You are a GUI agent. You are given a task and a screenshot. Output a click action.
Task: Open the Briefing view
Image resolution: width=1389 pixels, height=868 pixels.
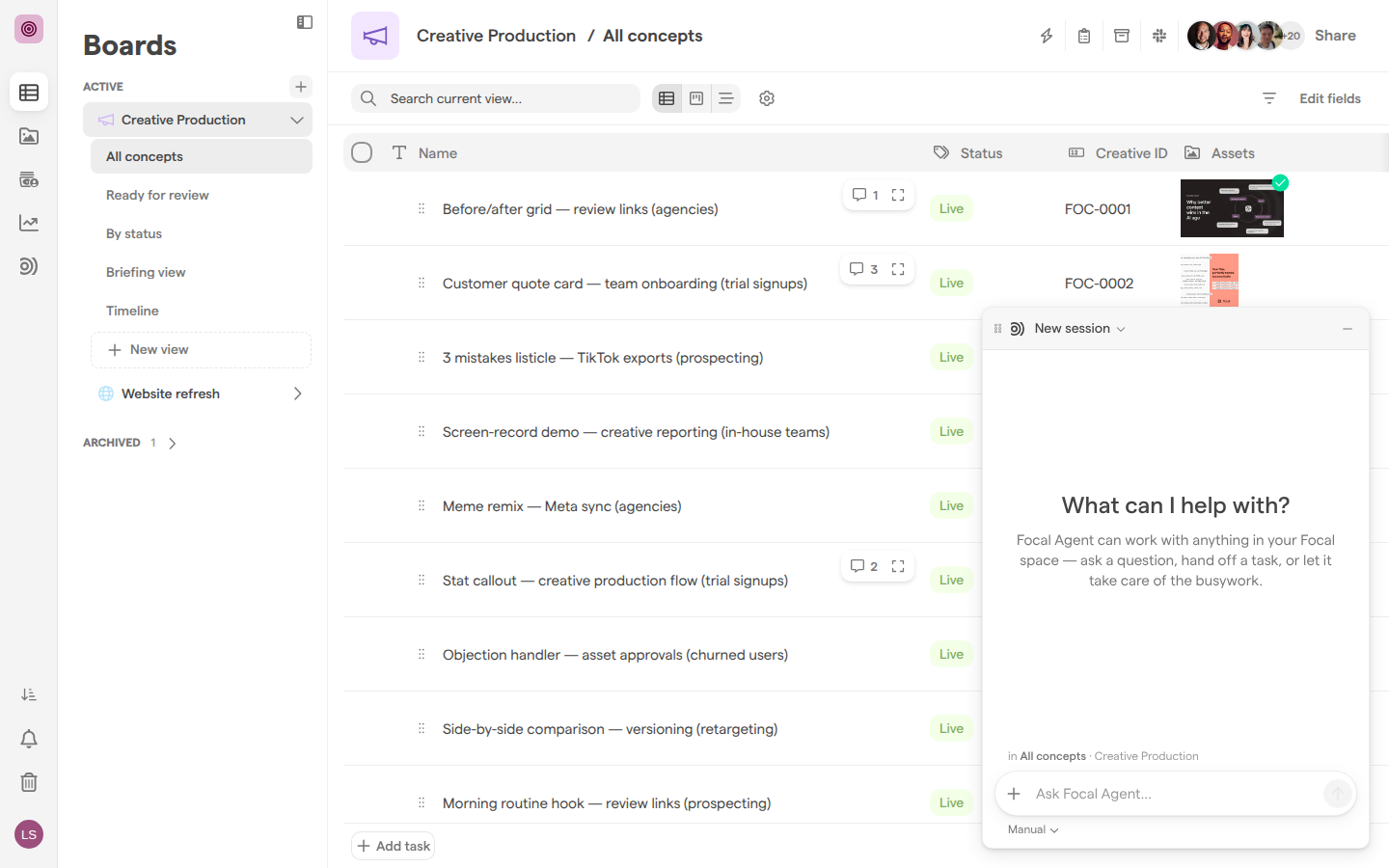(202, 272)
